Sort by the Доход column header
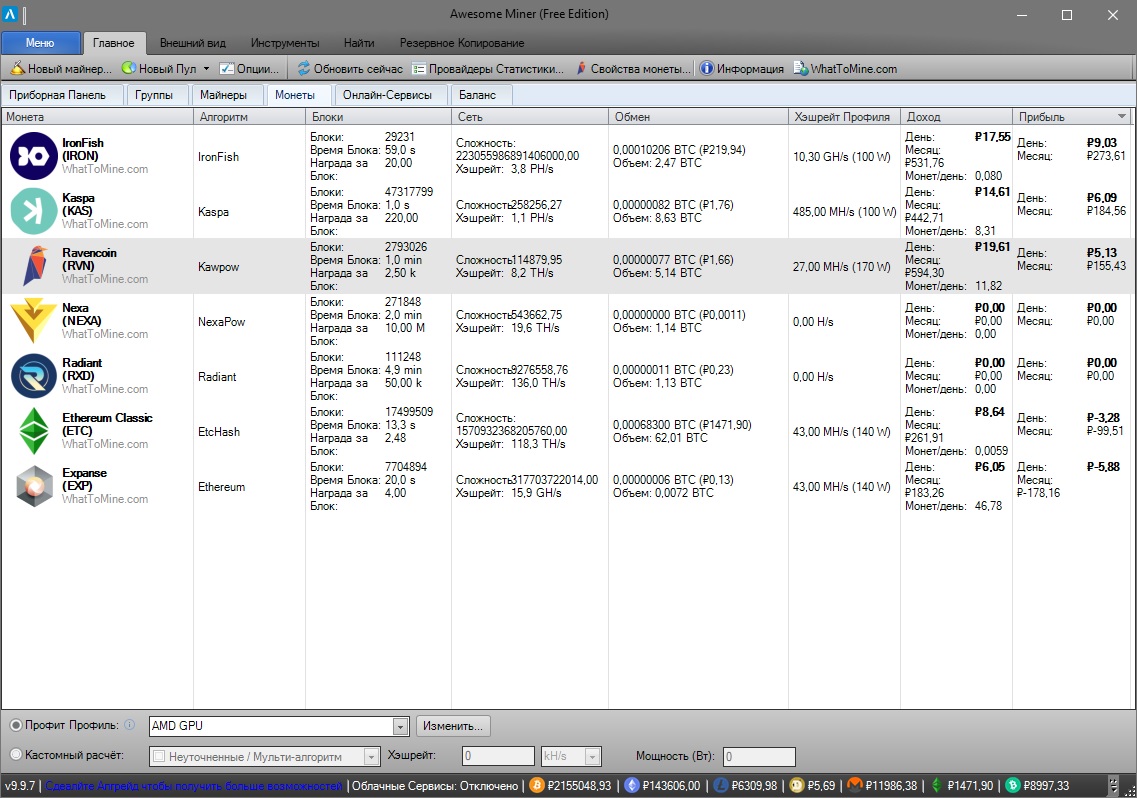The height and width of the screenshot is (798, 1137). click(956, 116)
